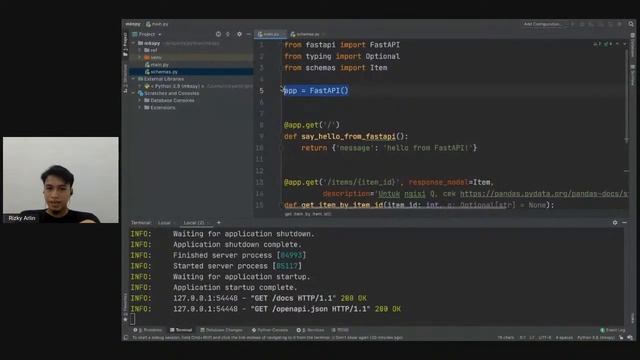
Task: Click the tool window toggle icon at bottom-left corner
Action: (126, 338)
